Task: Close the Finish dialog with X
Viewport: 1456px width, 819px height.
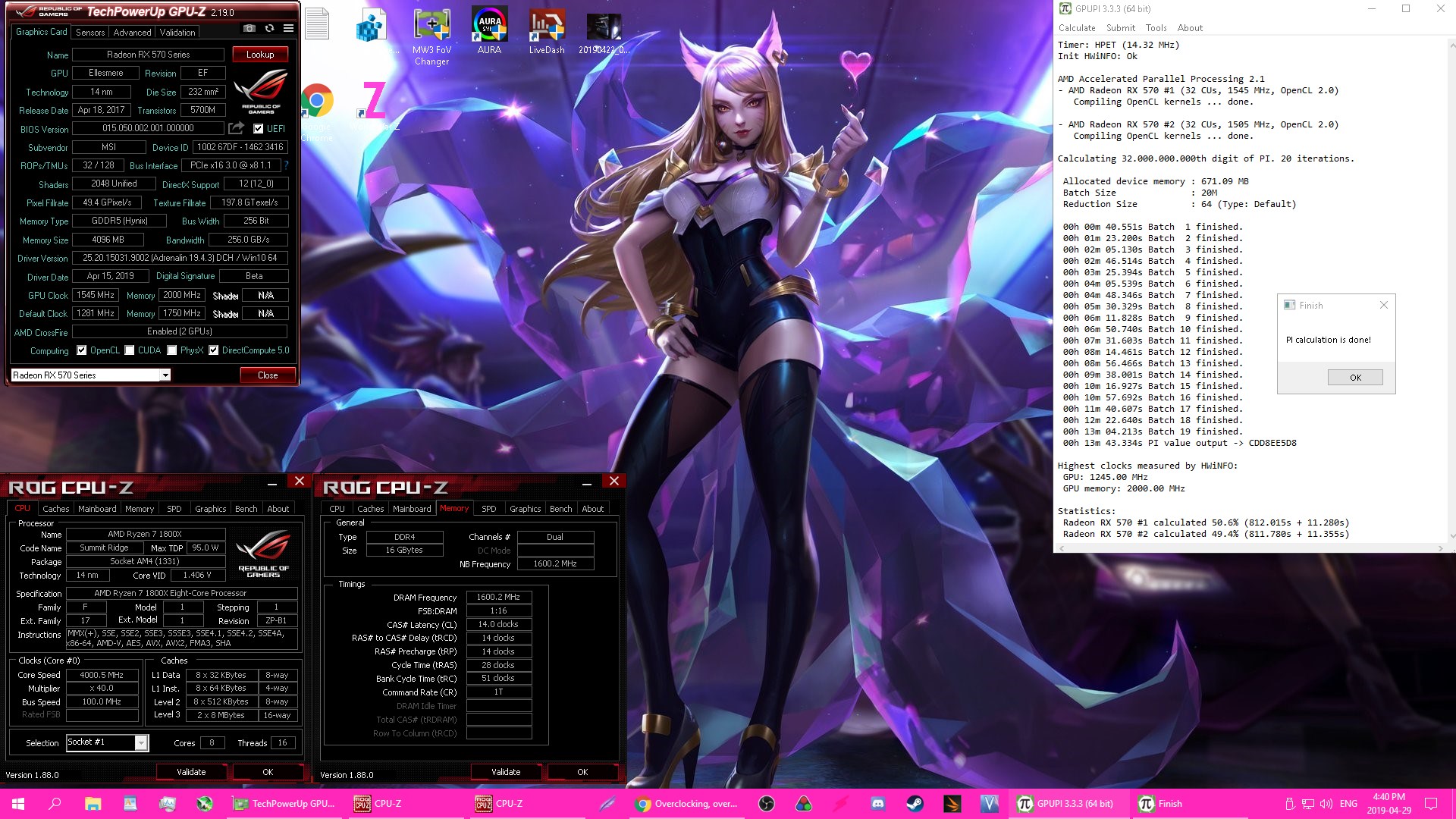Action: [x=1384, y=305]
